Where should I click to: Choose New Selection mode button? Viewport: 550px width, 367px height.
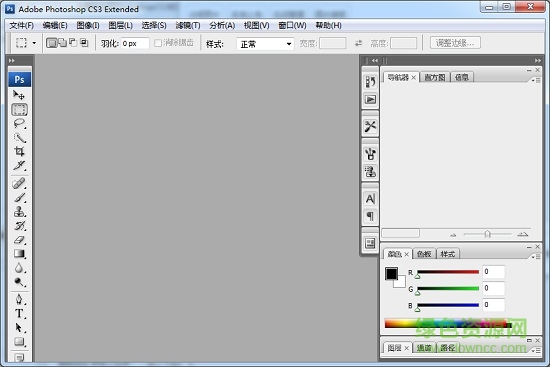coord(51,43)
